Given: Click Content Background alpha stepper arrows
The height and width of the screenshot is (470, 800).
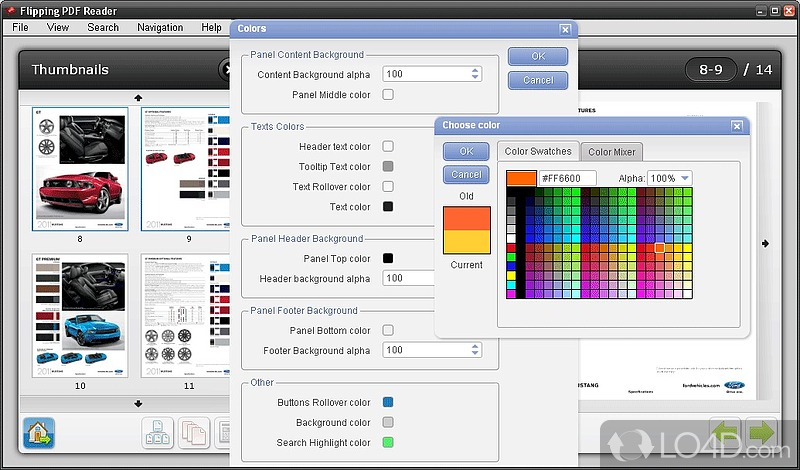Looking at the screenshot, I should [475, 74].
